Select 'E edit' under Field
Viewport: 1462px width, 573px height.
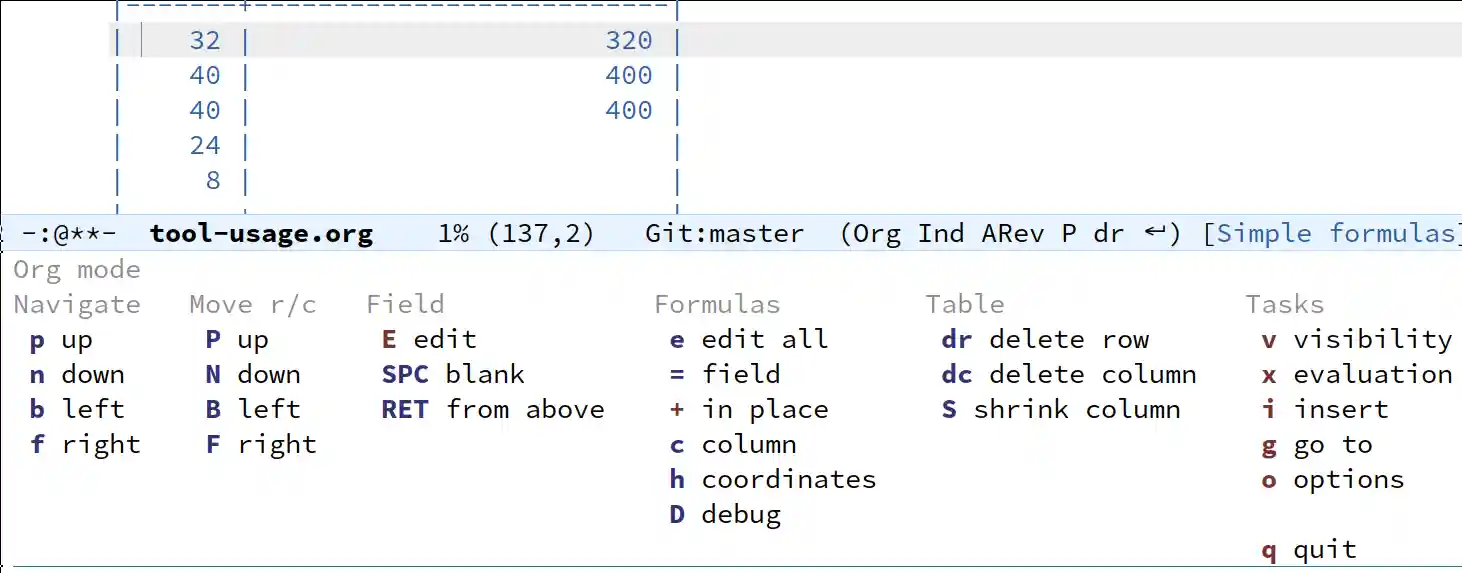tap(429, 340)
